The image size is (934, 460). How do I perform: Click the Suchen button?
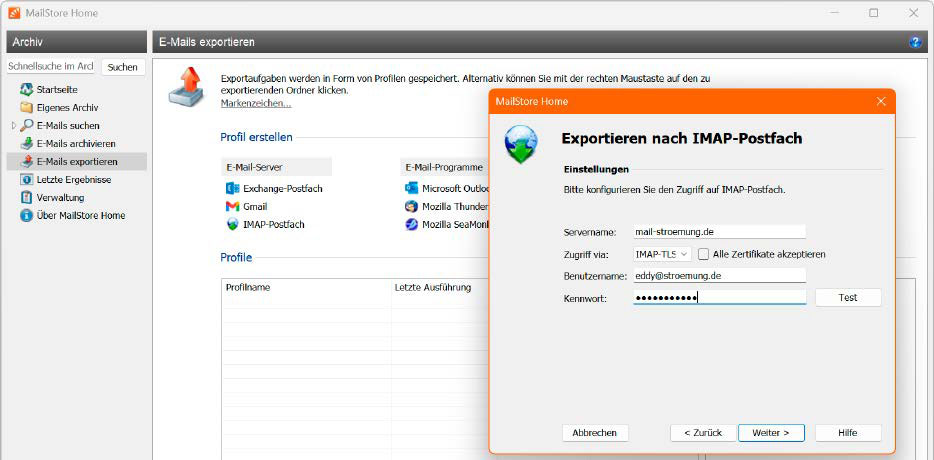(x=123, y=67)
